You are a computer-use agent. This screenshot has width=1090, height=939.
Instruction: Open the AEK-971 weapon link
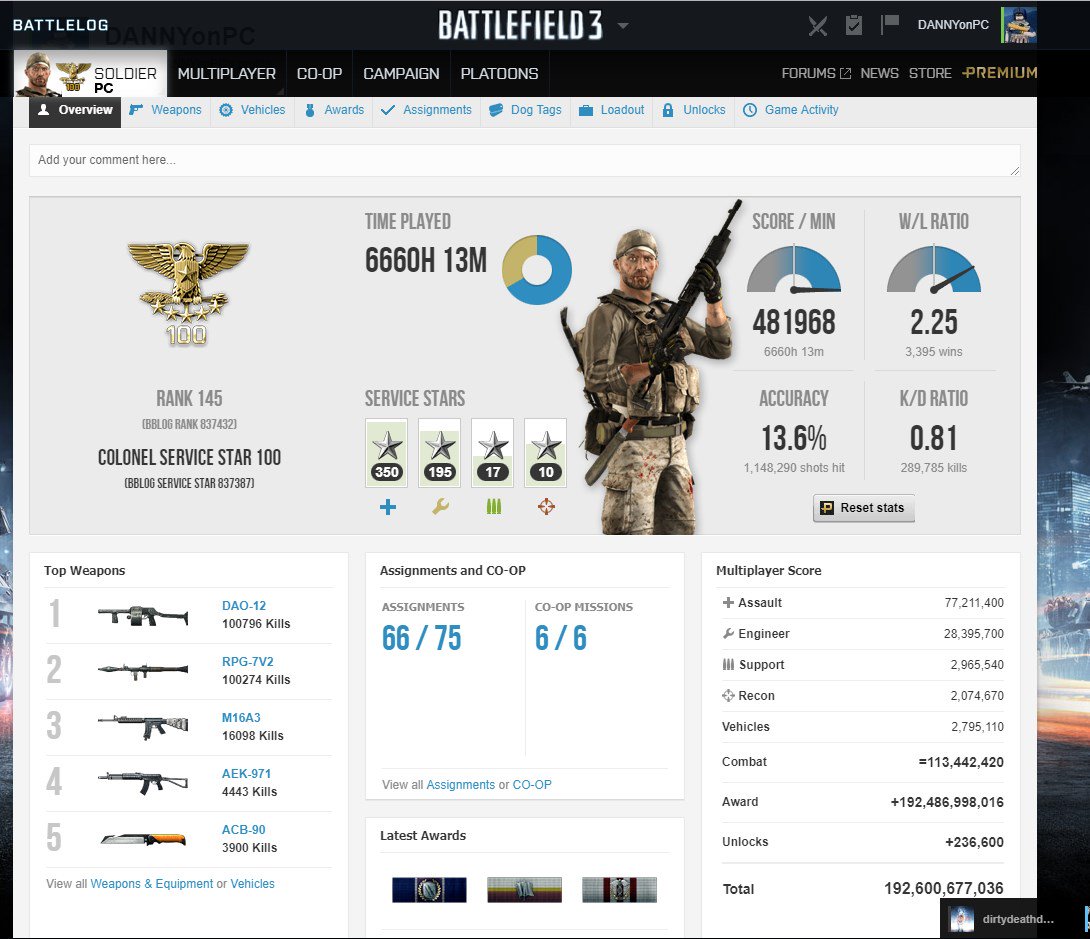pos(246,774)
